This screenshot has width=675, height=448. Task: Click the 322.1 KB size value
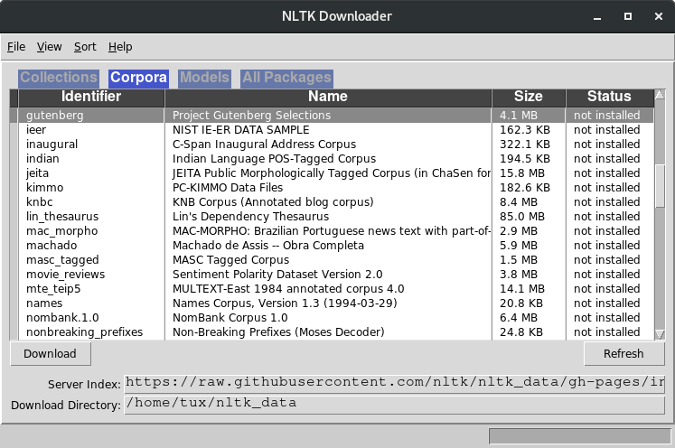[525, 144]
